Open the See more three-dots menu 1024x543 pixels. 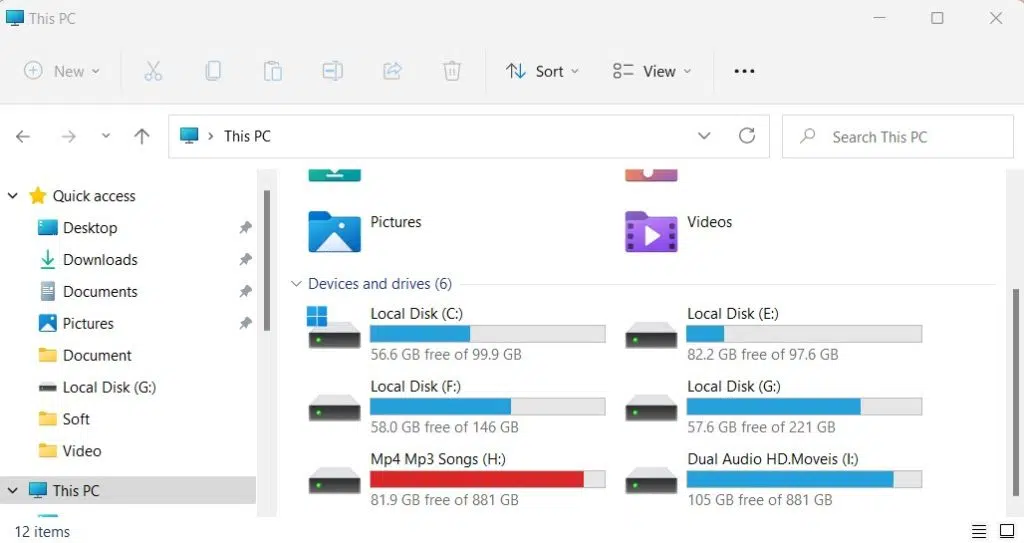coord(744,71)
